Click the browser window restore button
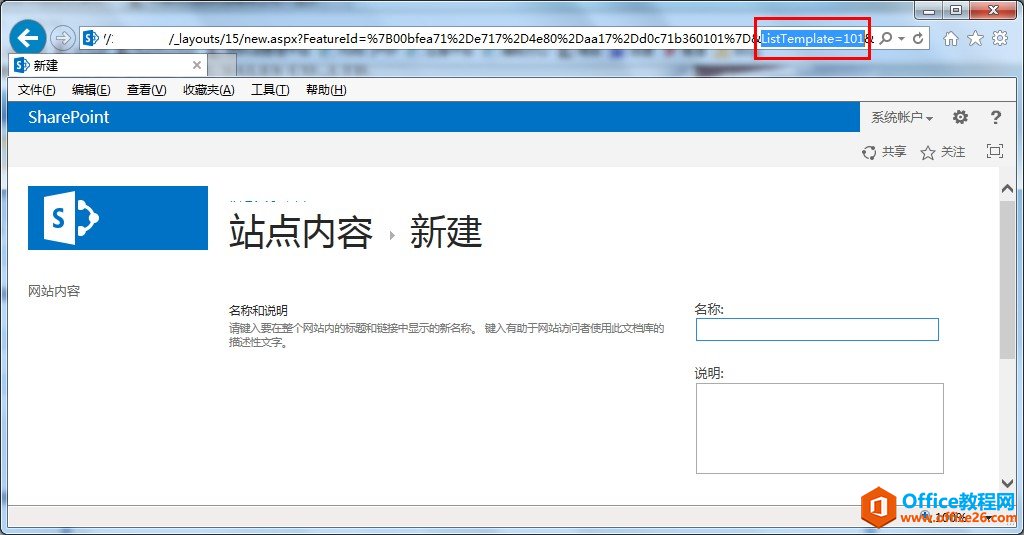The image size is (1024, 535). [x=955, y=10]
